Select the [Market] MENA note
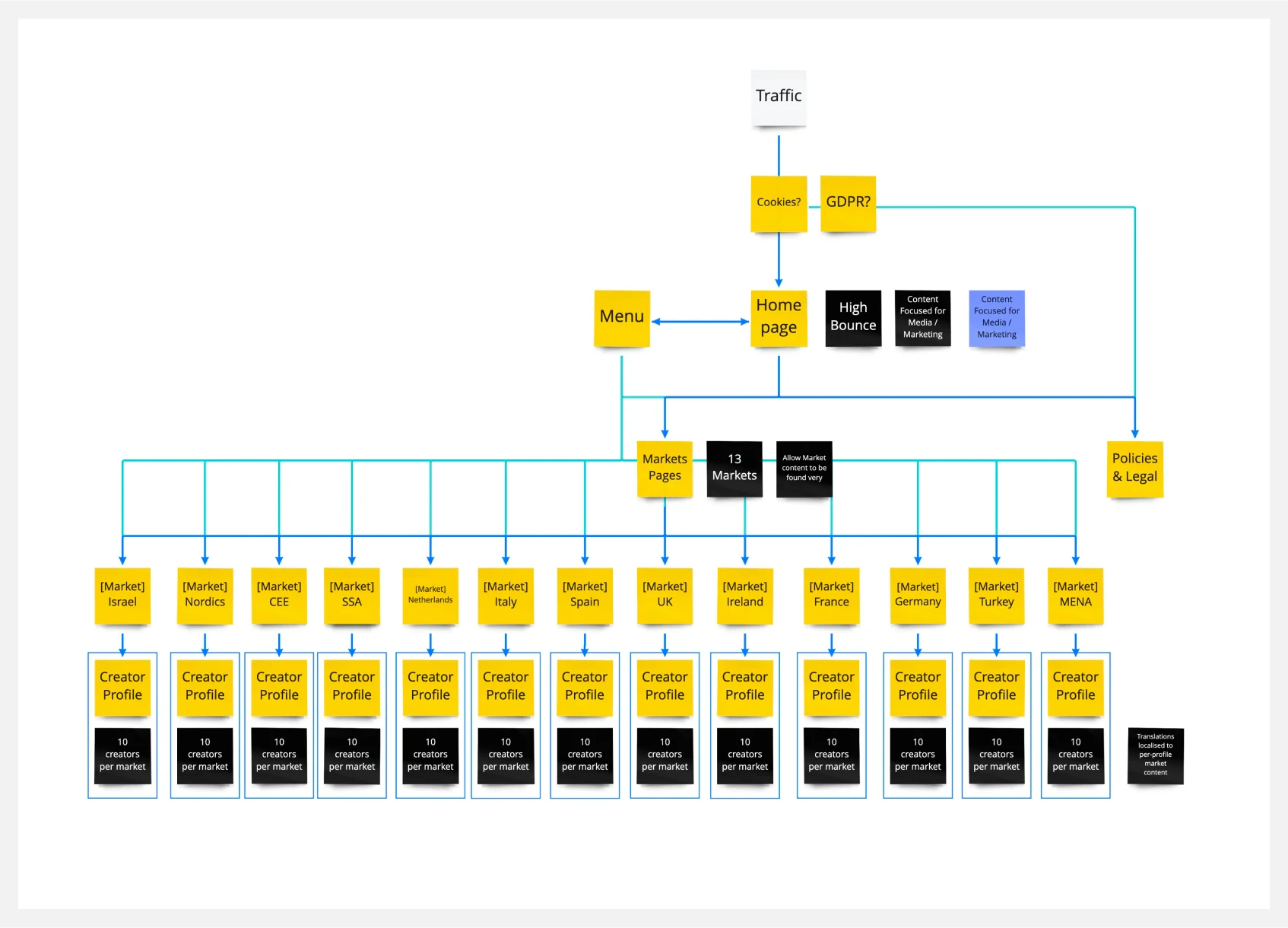Viewport: 1288px width, 928px height. (1076, 596)
